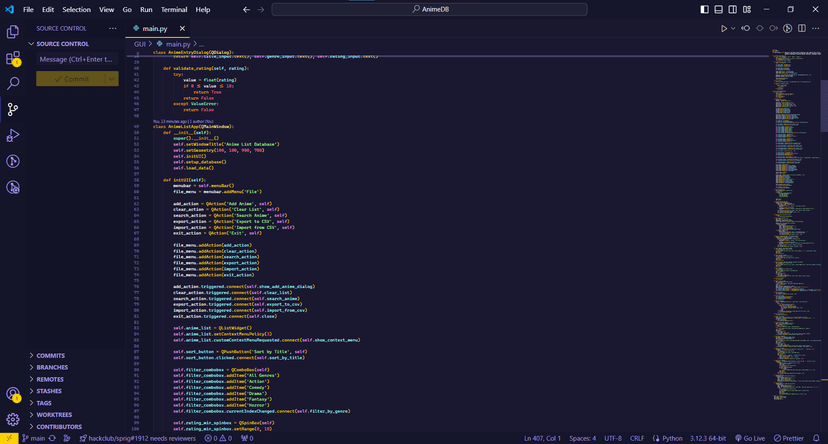Viewport: 828px width, 444px height.
Task: Toggle the secondary side bar layout button
Action: (x=733, y=10)
